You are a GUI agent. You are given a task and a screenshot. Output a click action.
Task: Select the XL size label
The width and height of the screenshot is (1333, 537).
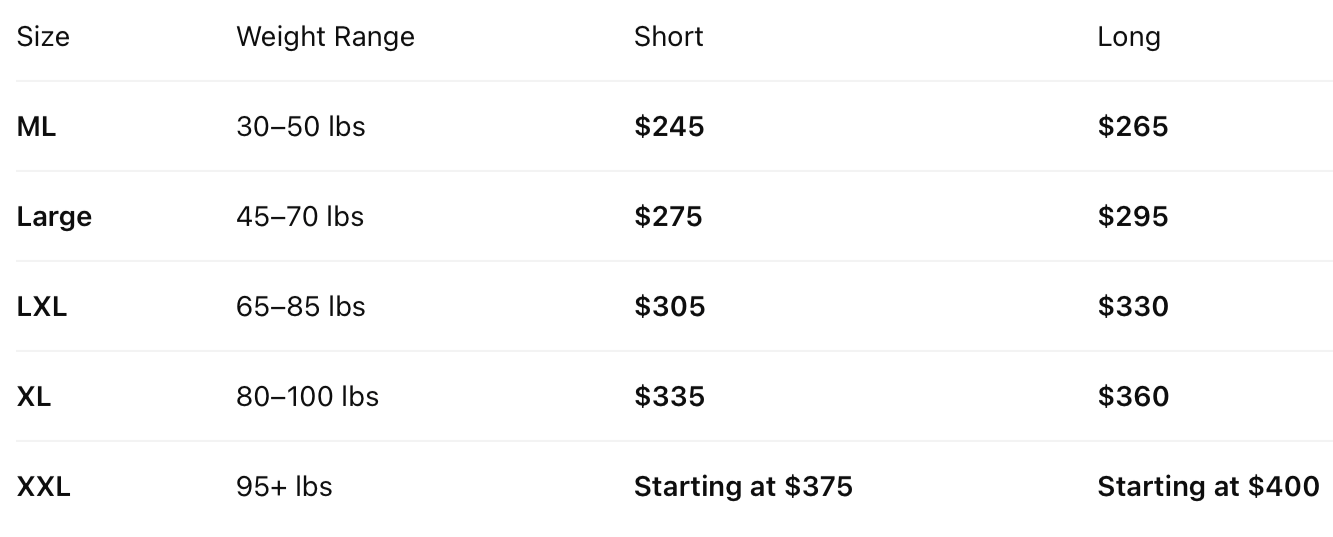(34, 397)
